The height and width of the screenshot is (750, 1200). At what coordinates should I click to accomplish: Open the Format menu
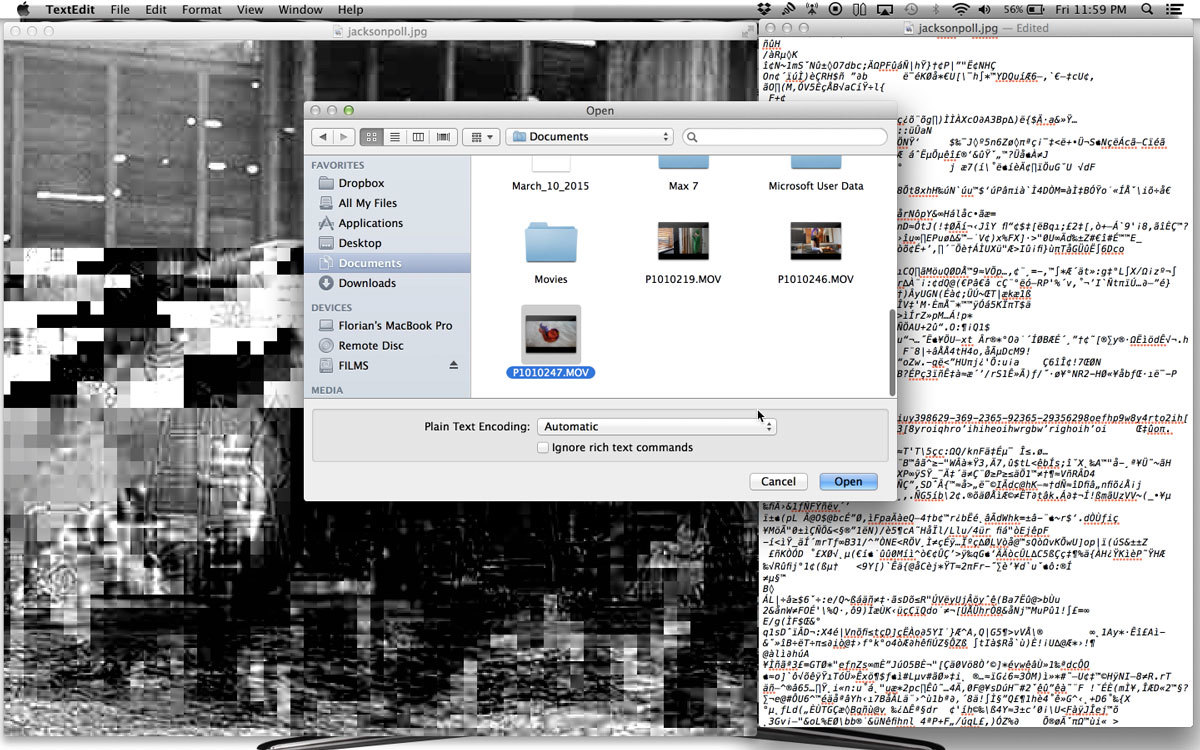tap(202, 10)
